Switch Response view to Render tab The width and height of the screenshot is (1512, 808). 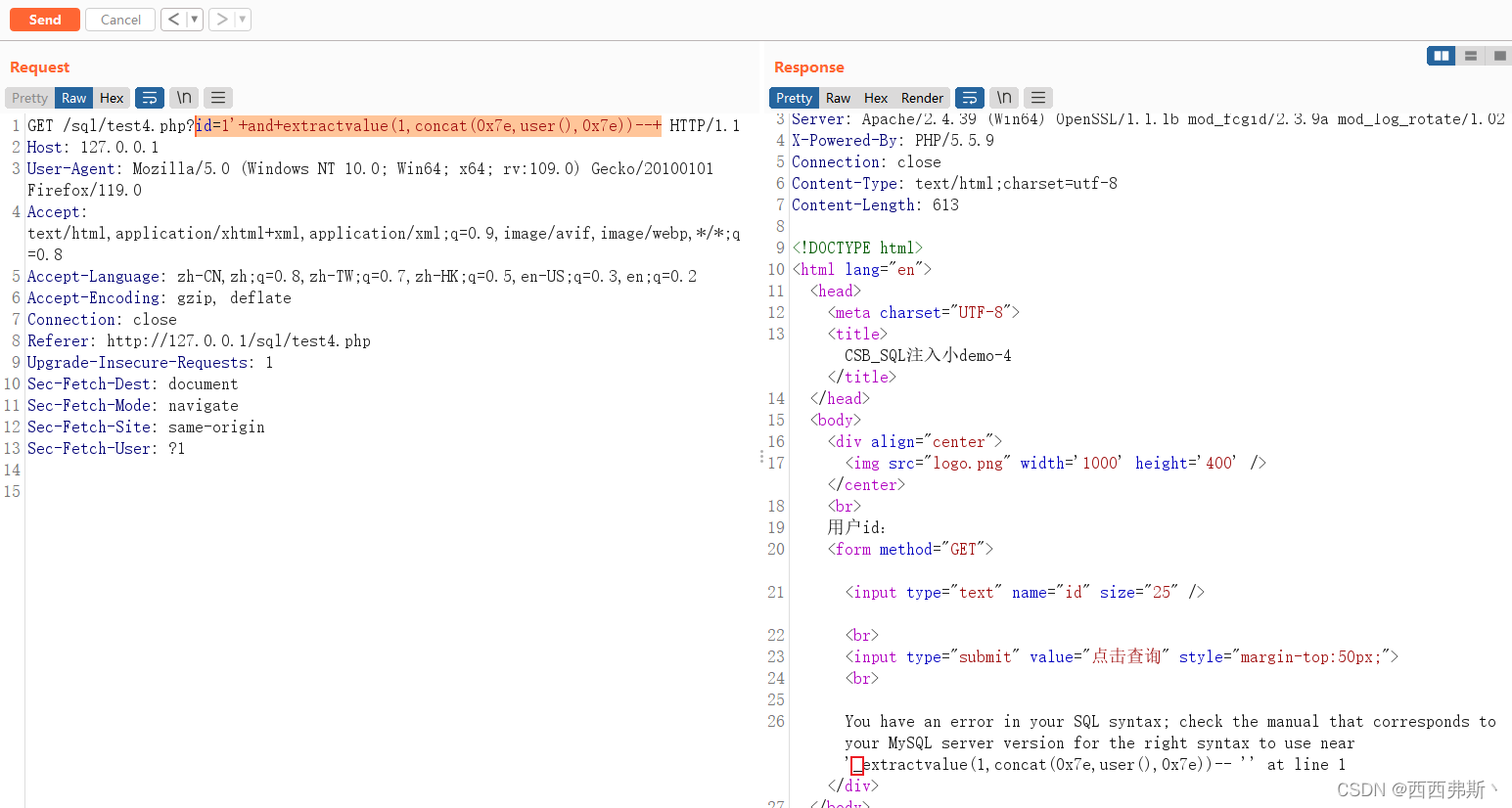click(922, 98)
